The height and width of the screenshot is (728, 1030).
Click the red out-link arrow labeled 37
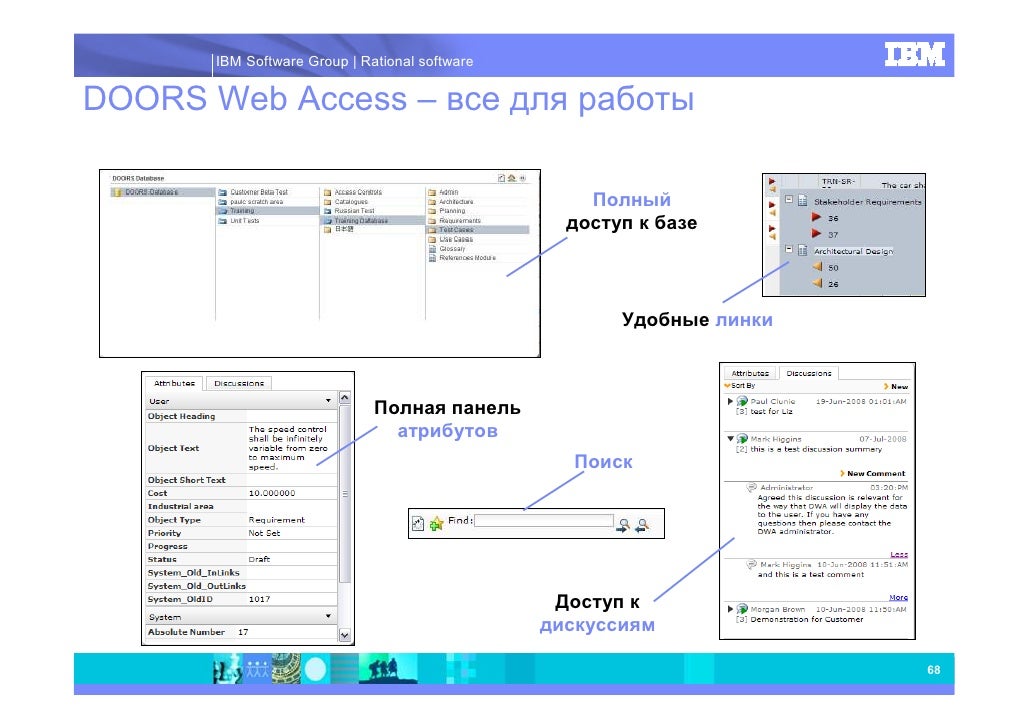click(x=817, y=233)
